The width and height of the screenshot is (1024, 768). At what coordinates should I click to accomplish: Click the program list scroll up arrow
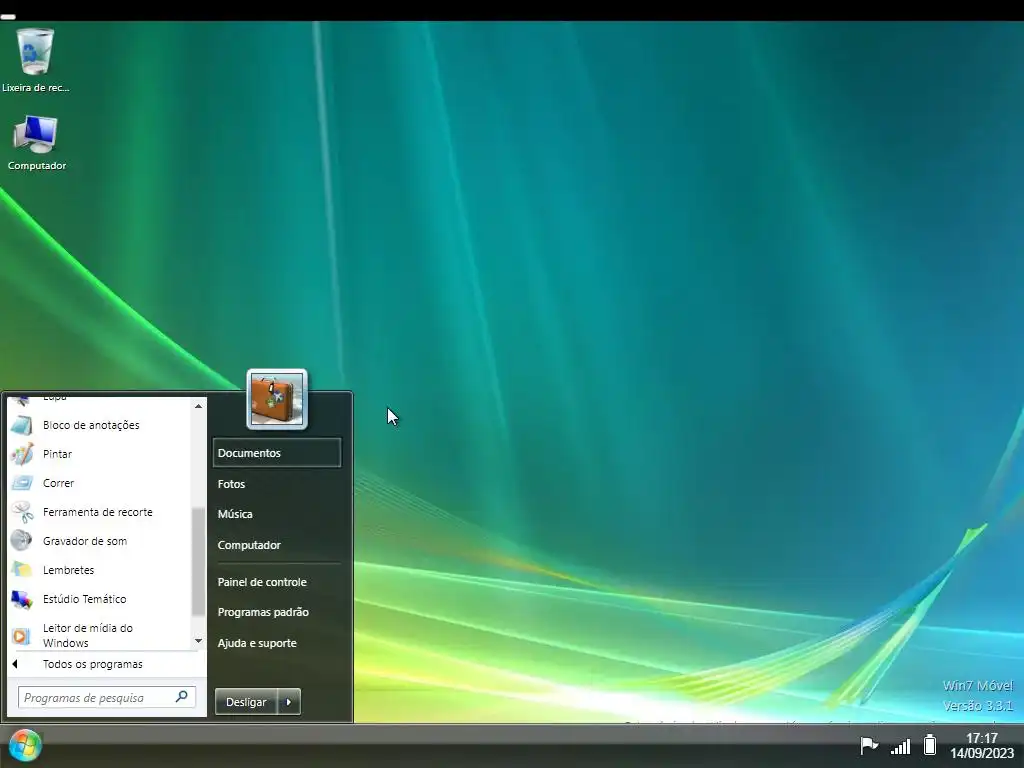coord(199,406)
